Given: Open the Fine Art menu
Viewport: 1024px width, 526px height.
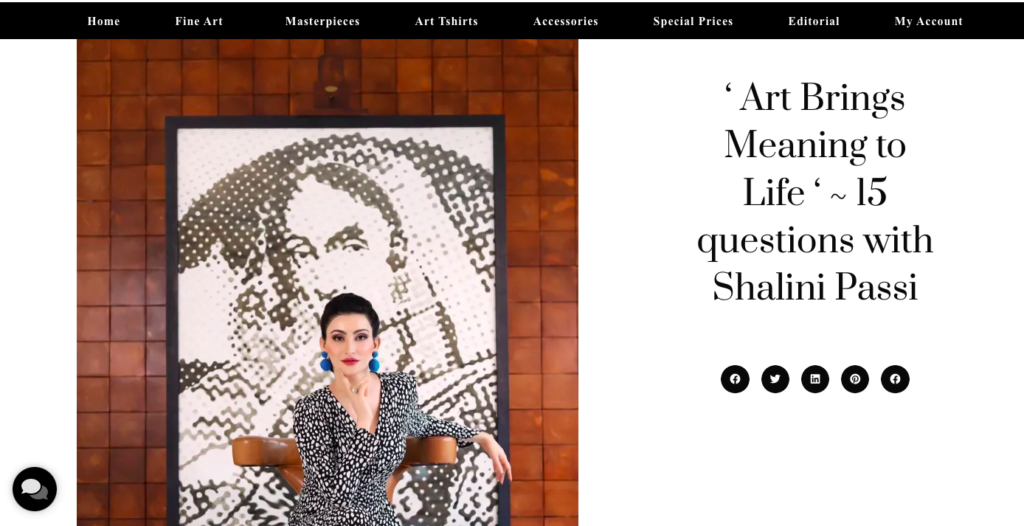Looking at the screenshot, I should click(x=199, y=21).
